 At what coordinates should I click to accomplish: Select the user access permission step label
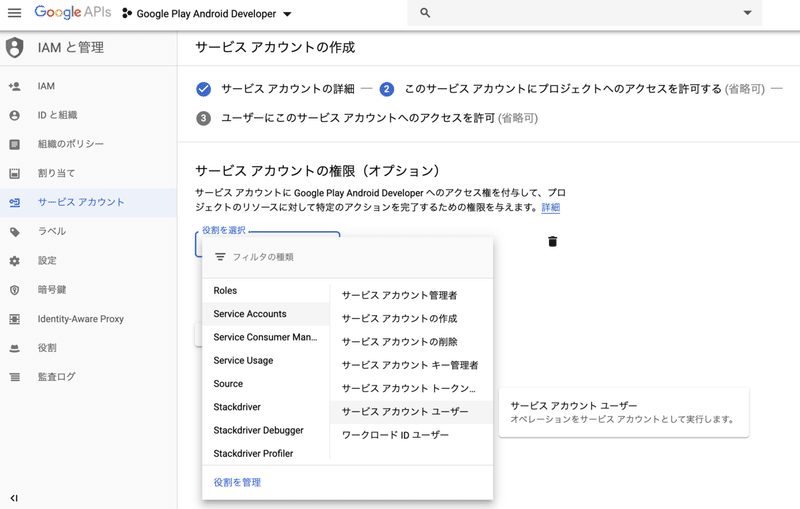pos(379,118)
